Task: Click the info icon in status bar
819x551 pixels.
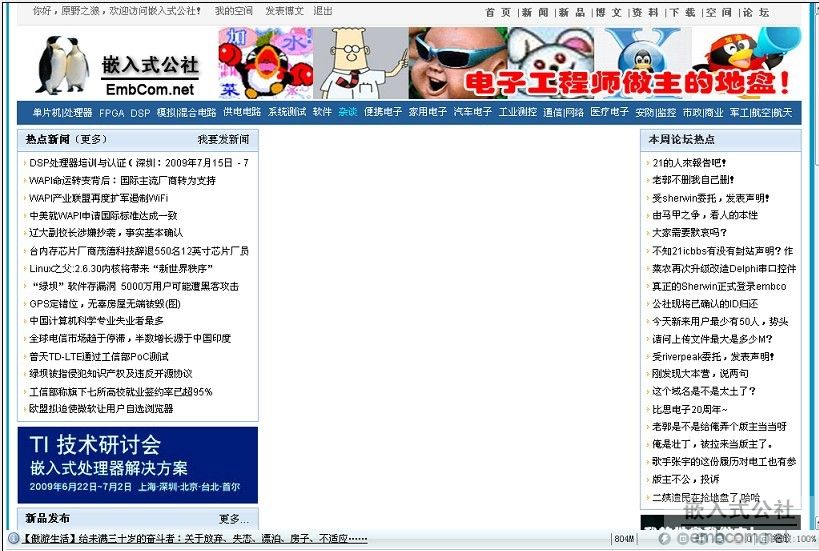Action: pyautogui.click(x=13, y=538)
